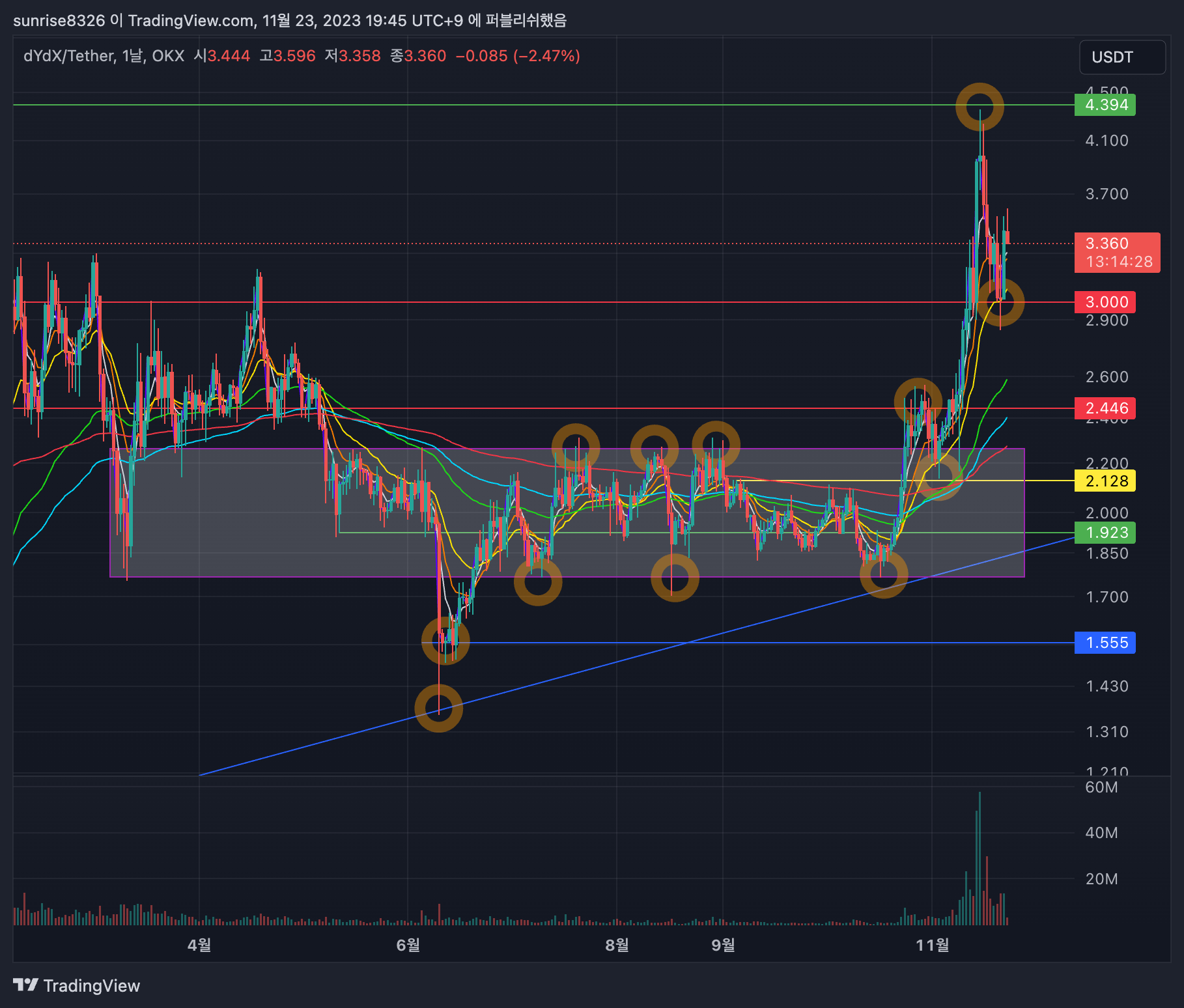The height and width of the screenshot is (1008, 1184).
Task: Click the 2.000 price axis tick
Action: pyautogui.click(x=1106, y=513)
